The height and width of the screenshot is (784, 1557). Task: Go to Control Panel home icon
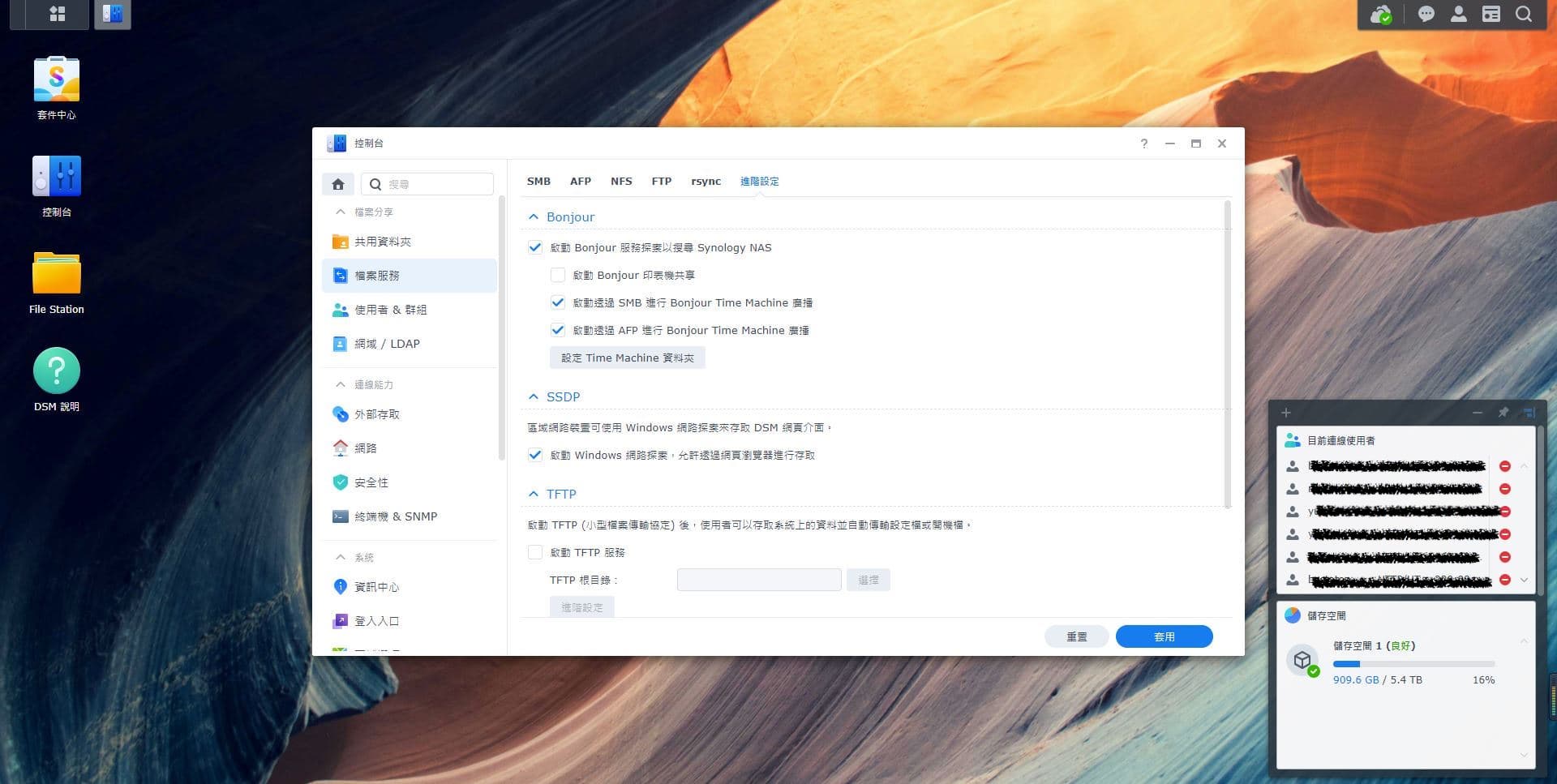(338, 184)
